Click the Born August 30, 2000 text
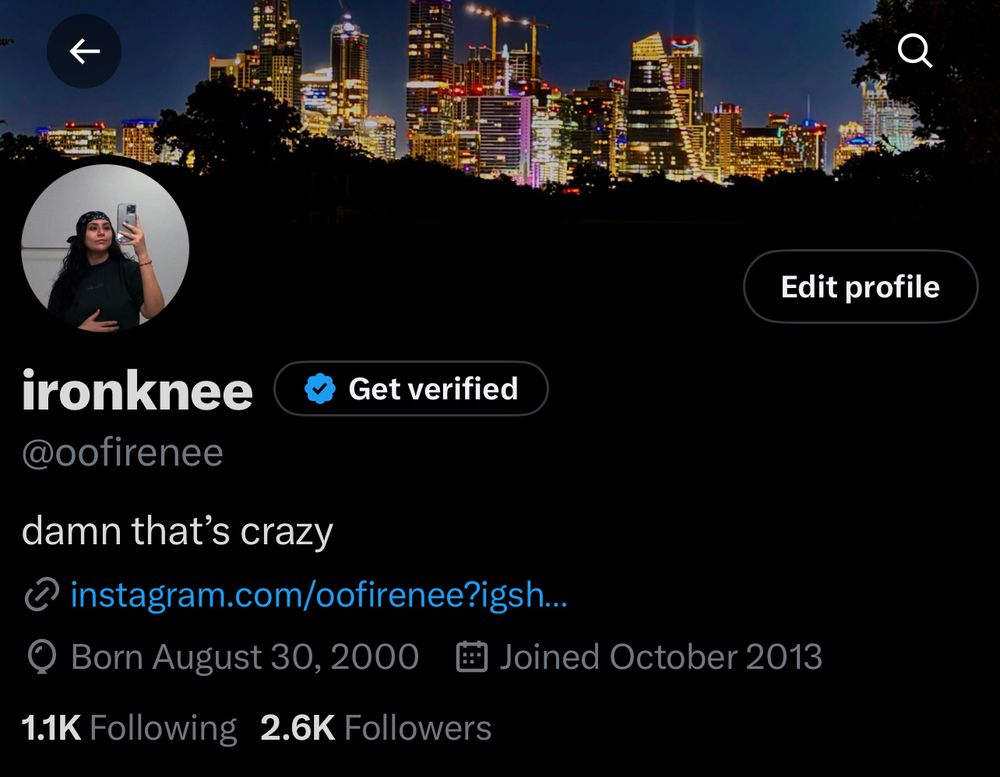Viewport: 1000px width, 777px height. click(x=245, y=657)
